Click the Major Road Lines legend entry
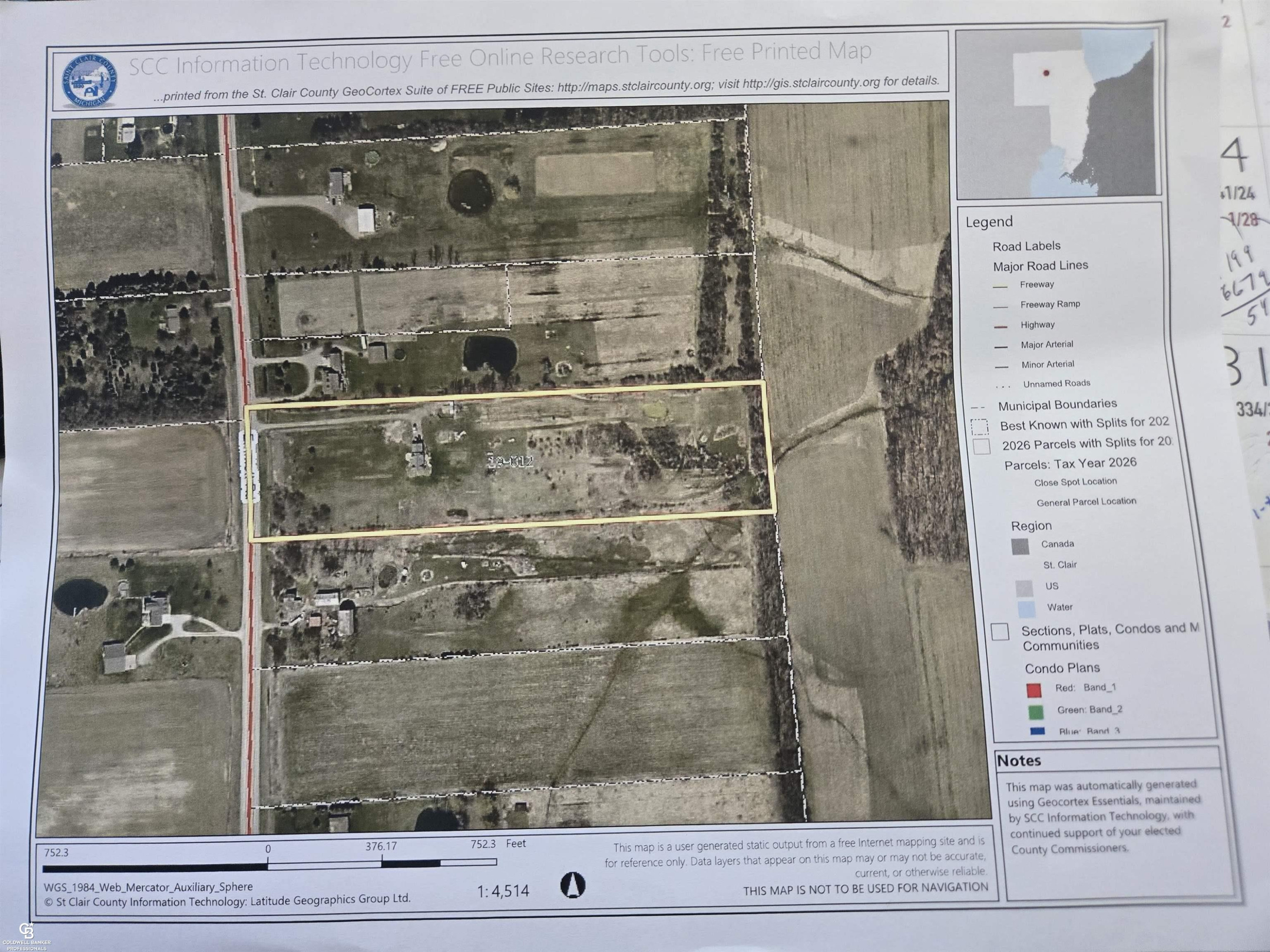Image resolution: width=1270 pixels, height=952 pixels. 1041,266
